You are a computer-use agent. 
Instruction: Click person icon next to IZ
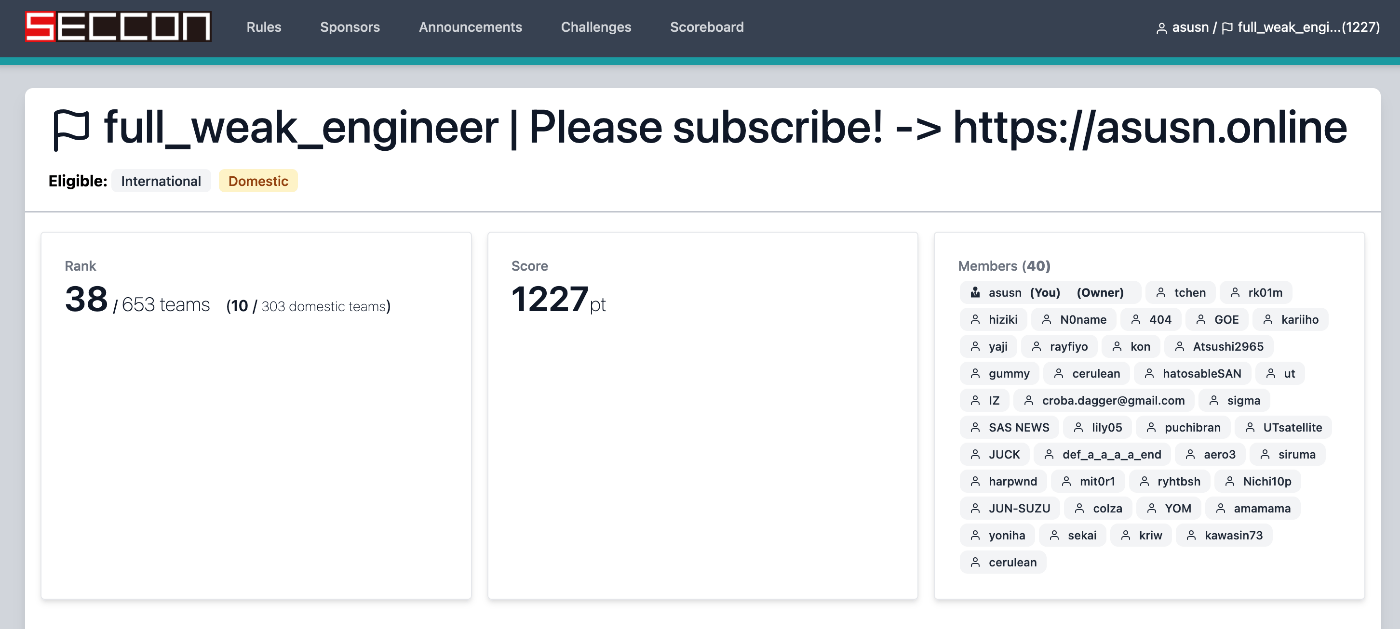(975, 401)
